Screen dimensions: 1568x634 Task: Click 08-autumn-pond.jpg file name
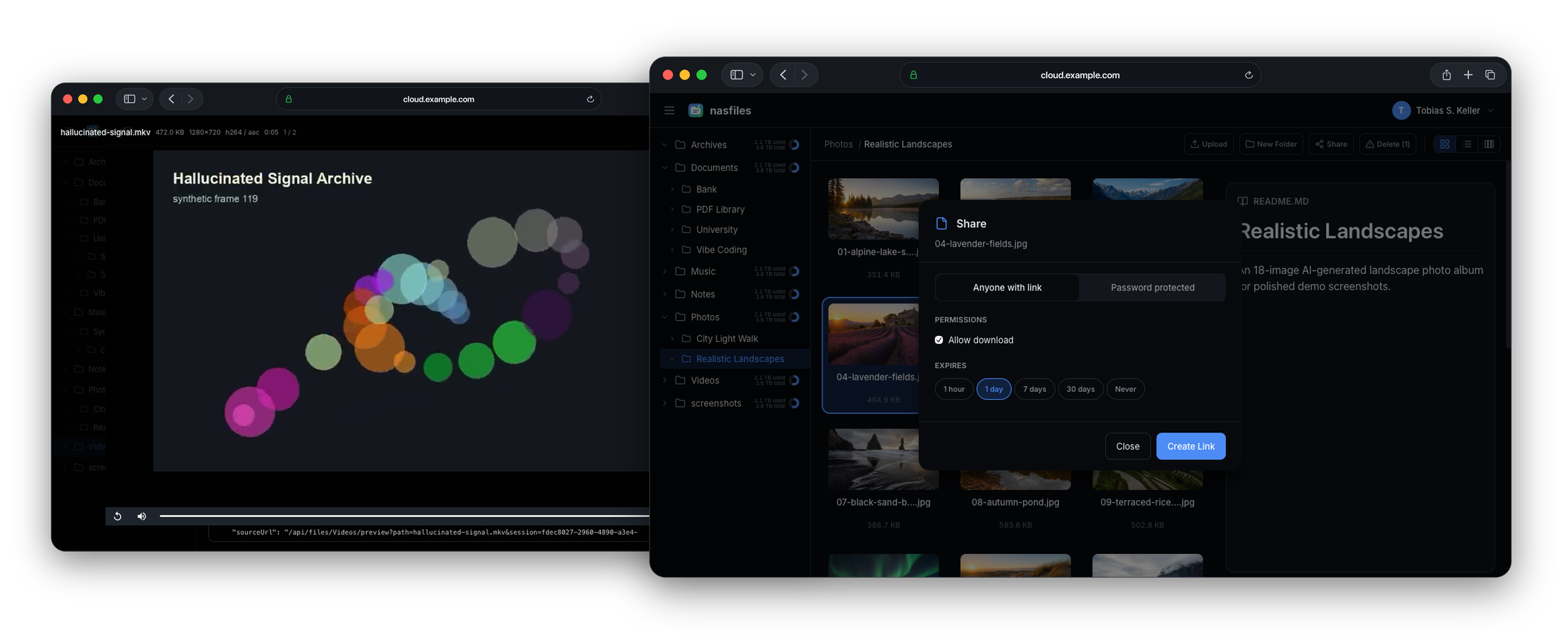(1015, 502)
